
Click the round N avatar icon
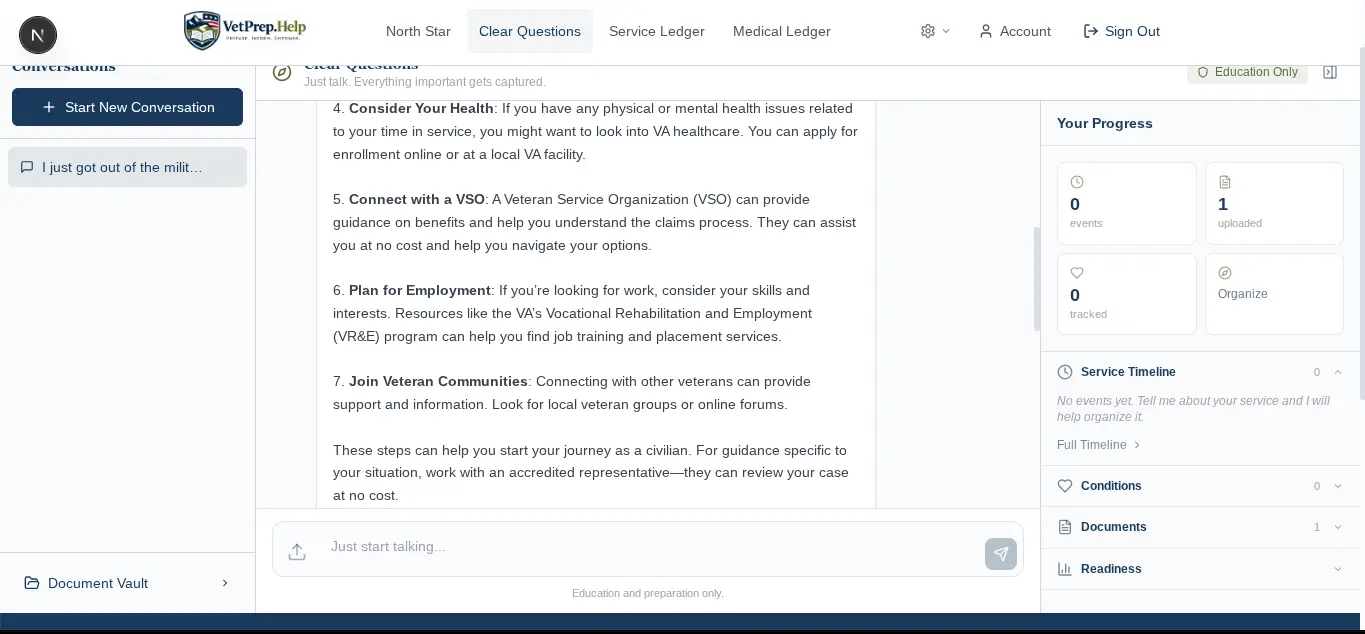tap(38, 36)
